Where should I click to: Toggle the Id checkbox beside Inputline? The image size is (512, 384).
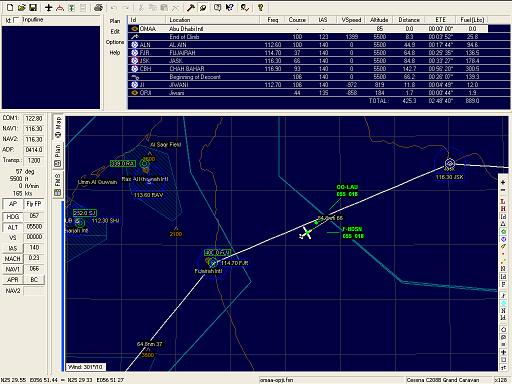pos(16,20)
